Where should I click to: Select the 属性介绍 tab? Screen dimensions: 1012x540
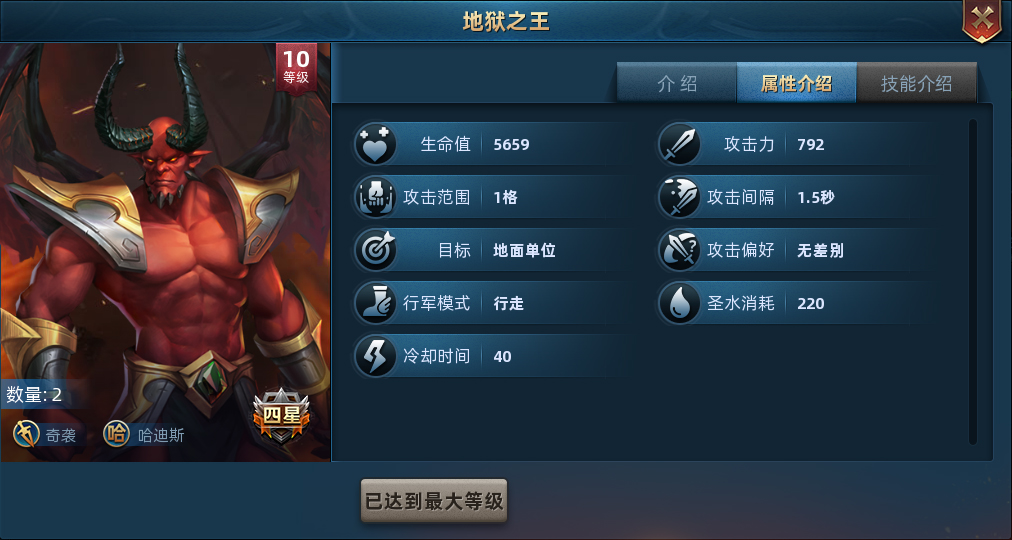[796, 83]
